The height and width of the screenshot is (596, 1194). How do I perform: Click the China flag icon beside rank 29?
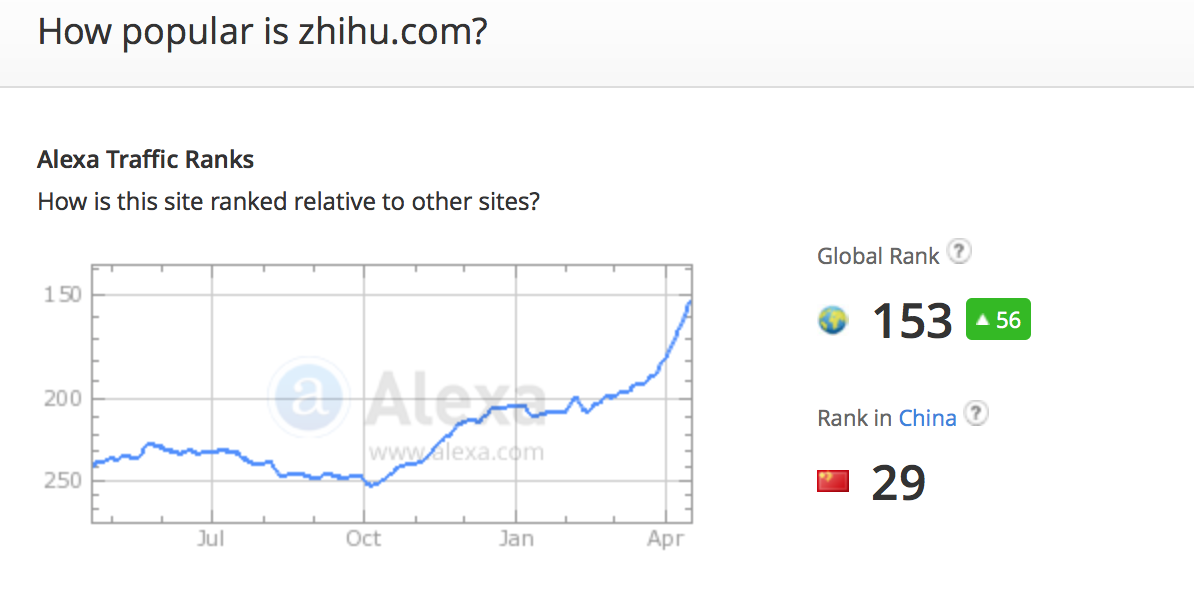tap(833, 481)
